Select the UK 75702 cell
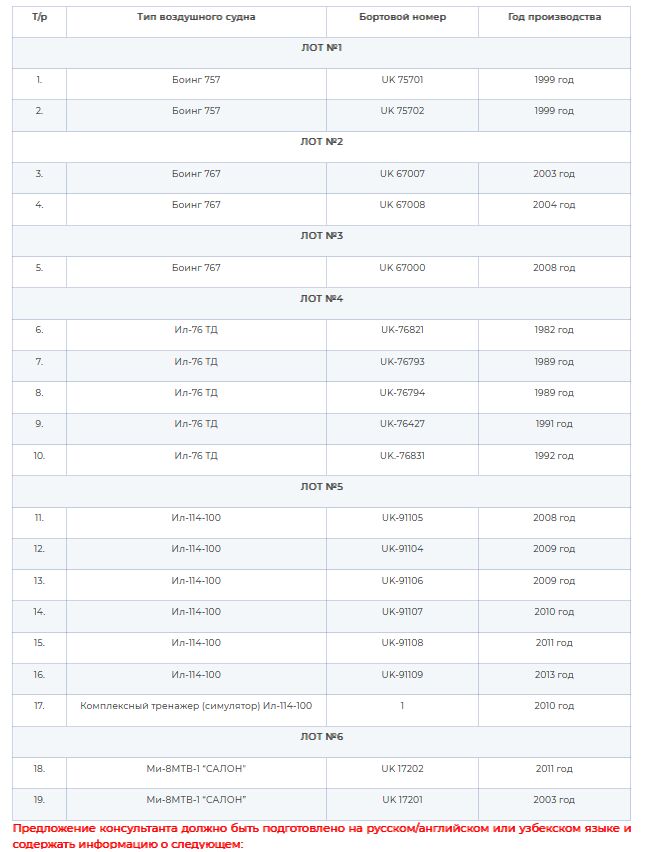This screenshot has width=645, height=852. [402, 111]
